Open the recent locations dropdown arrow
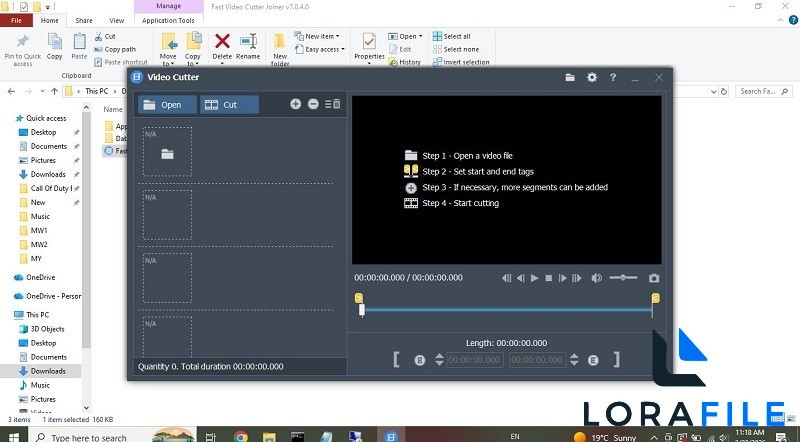Screen dimensions: 800x442 pos(41,92)
